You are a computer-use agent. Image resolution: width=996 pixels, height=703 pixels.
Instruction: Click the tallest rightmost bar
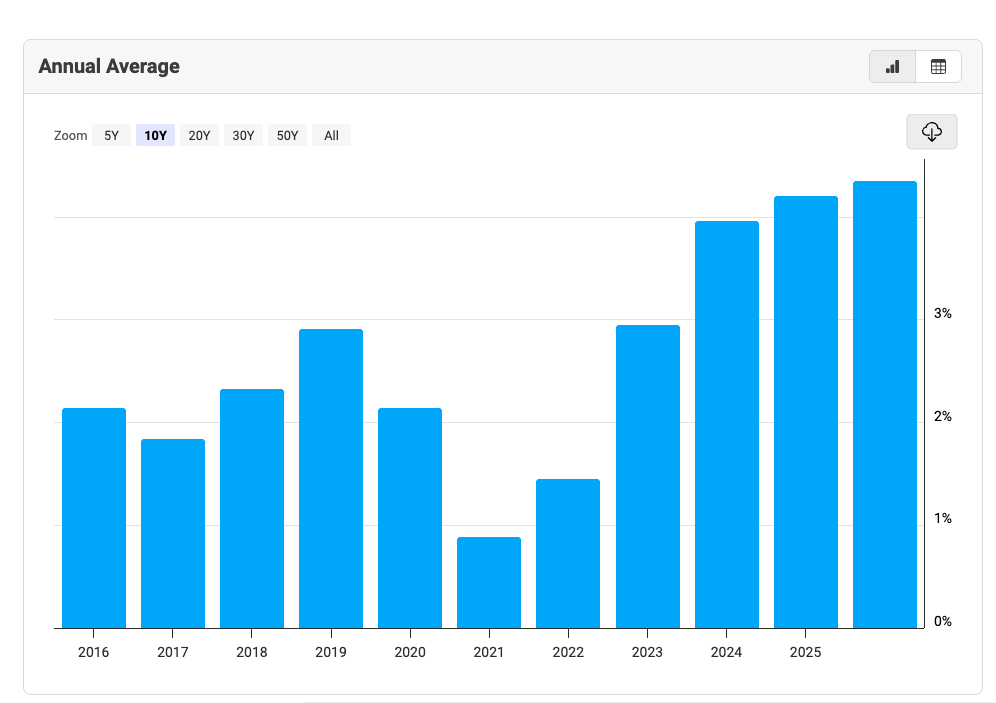(885, 404)
